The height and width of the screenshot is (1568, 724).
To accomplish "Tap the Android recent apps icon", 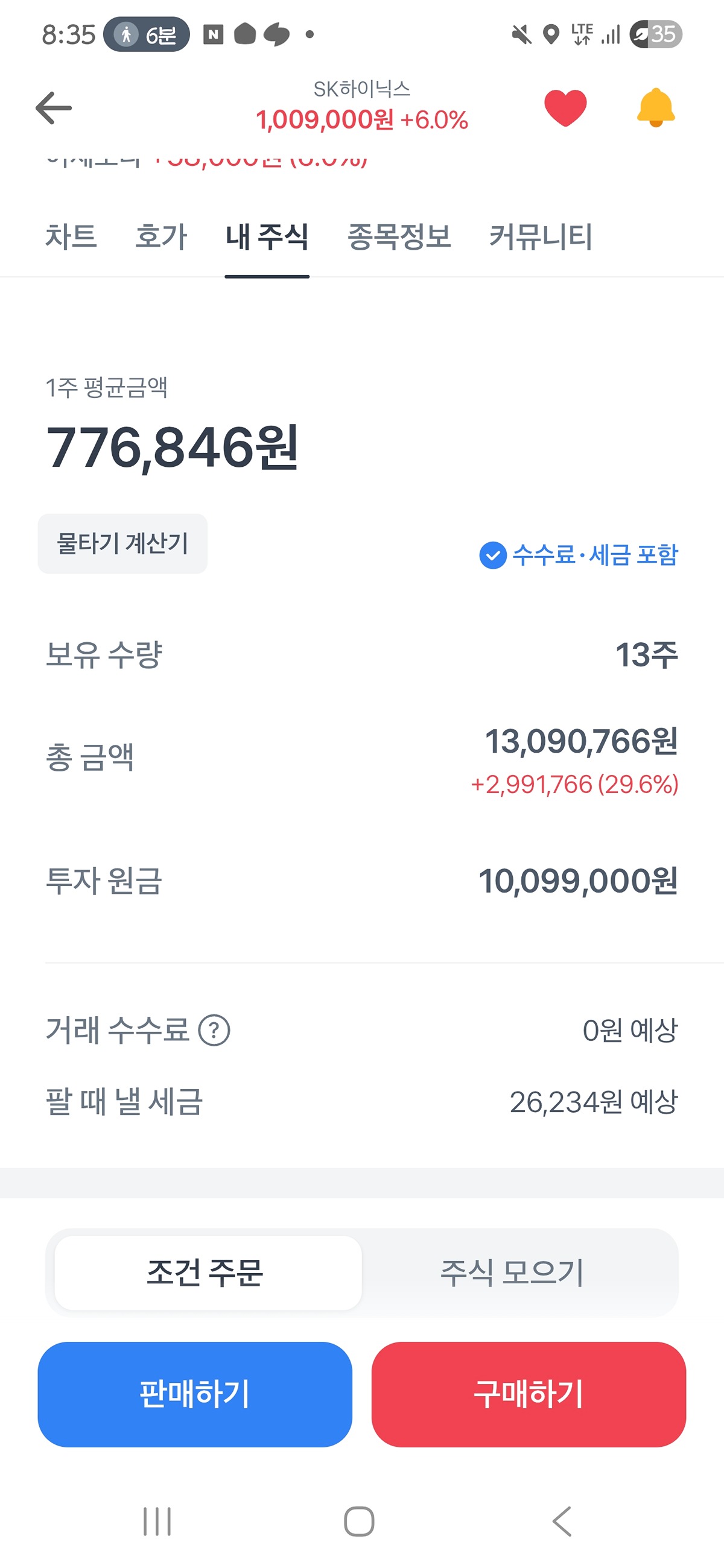I will 157,1521.
